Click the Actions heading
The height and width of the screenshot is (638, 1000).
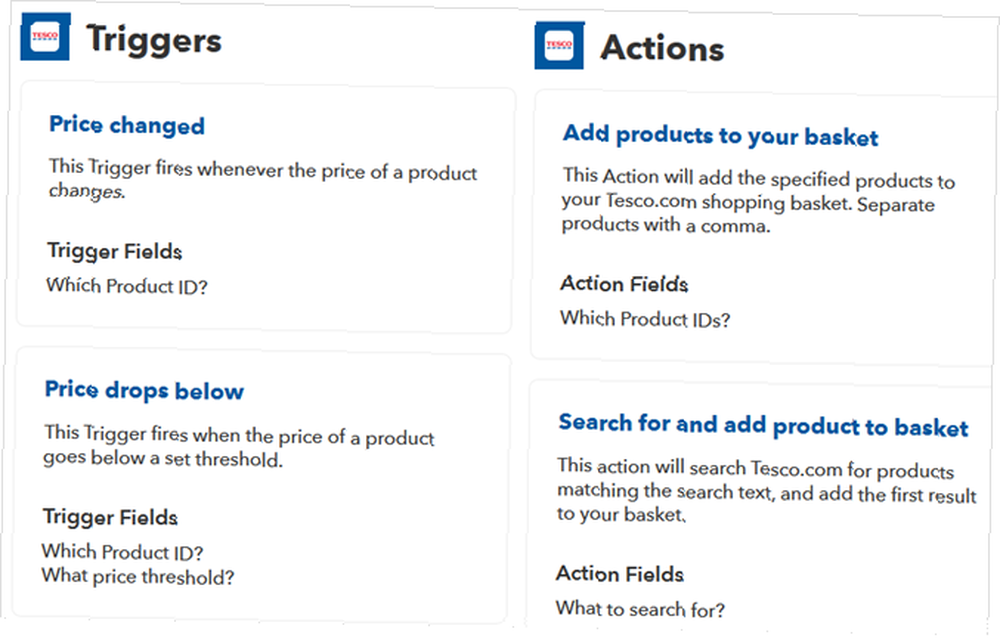662,48
